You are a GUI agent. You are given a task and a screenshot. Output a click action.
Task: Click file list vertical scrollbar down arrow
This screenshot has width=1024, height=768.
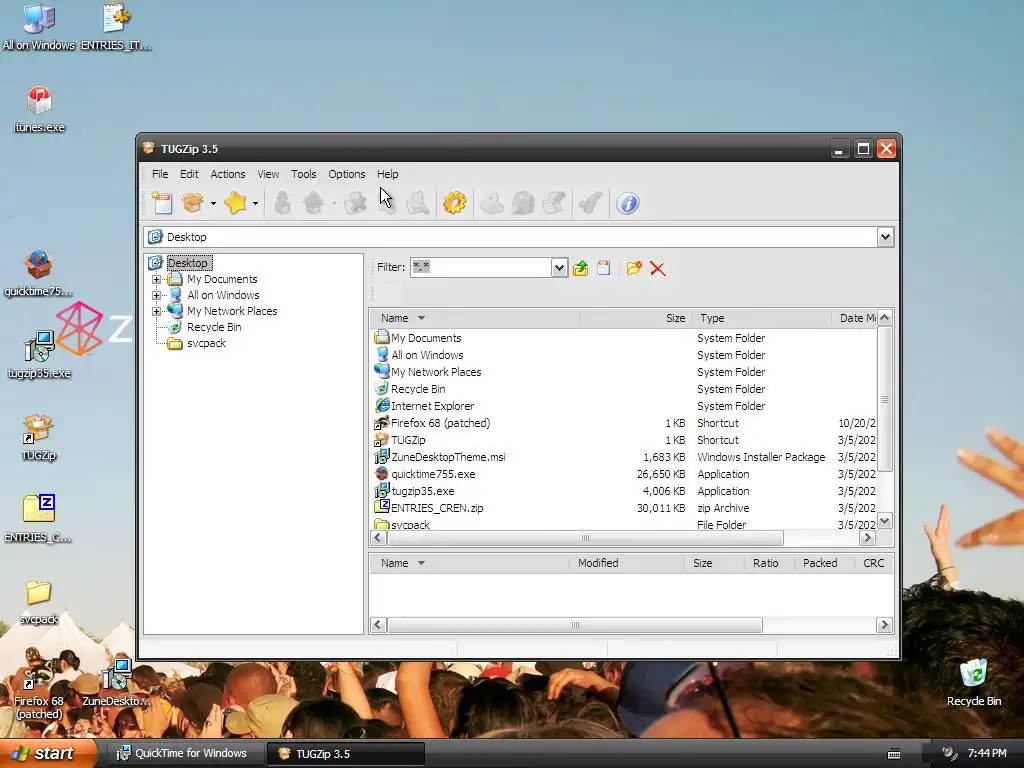coord(884,521)
